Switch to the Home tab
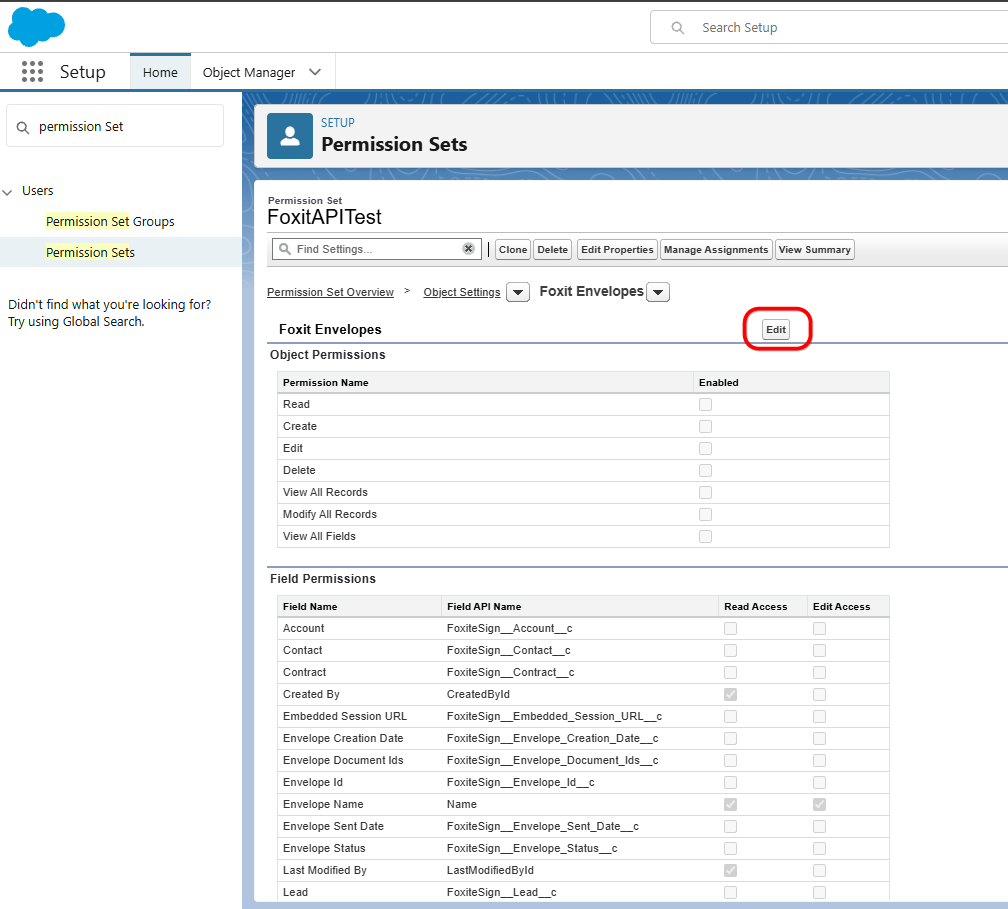This screenshot has width=1008, height=909. point(160,72)
